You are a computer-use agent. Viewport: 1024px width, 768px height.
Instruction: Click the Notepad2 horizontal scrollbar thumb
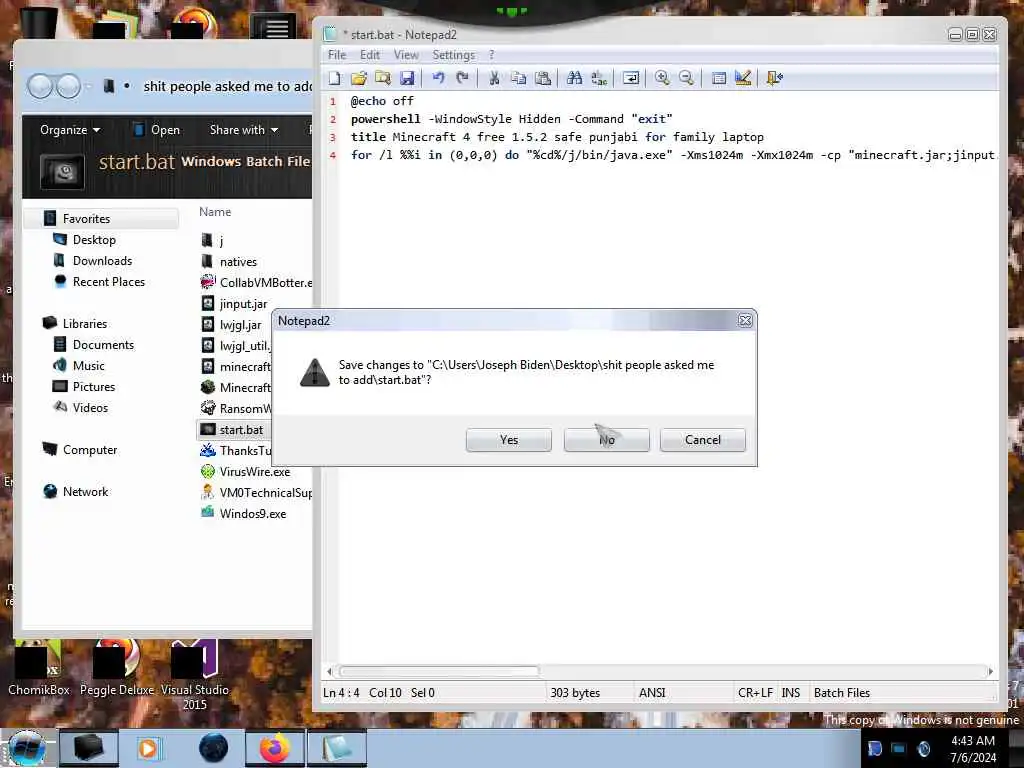click(440, 671)
